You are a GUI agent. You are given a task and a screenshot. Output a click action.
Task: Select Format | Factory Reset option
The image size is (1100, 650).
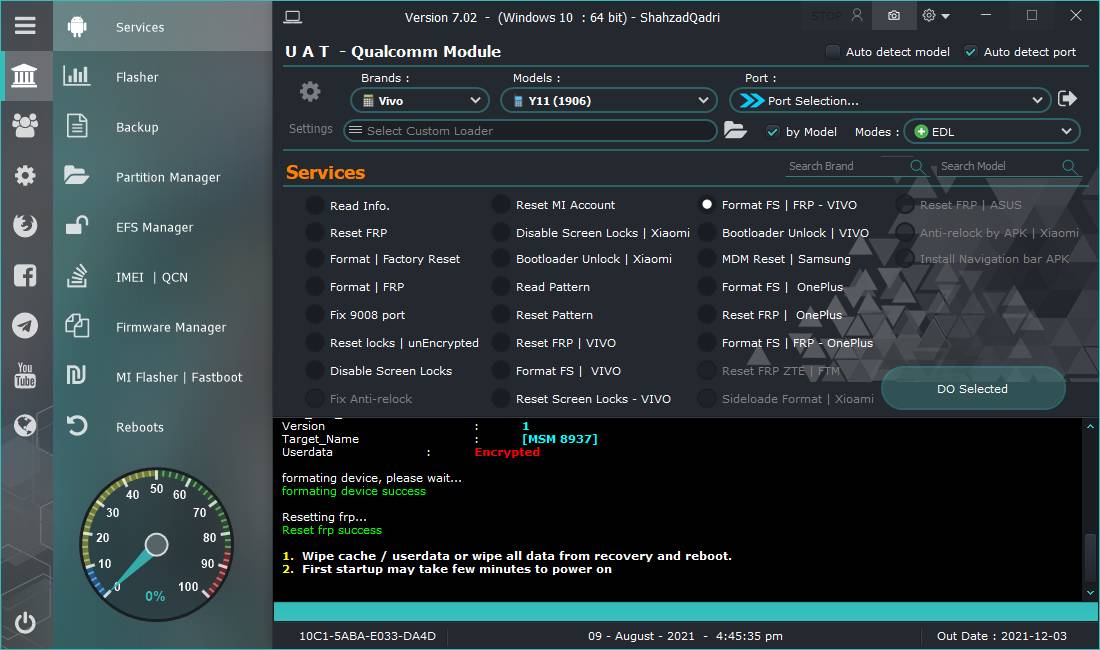pos(315,259)
